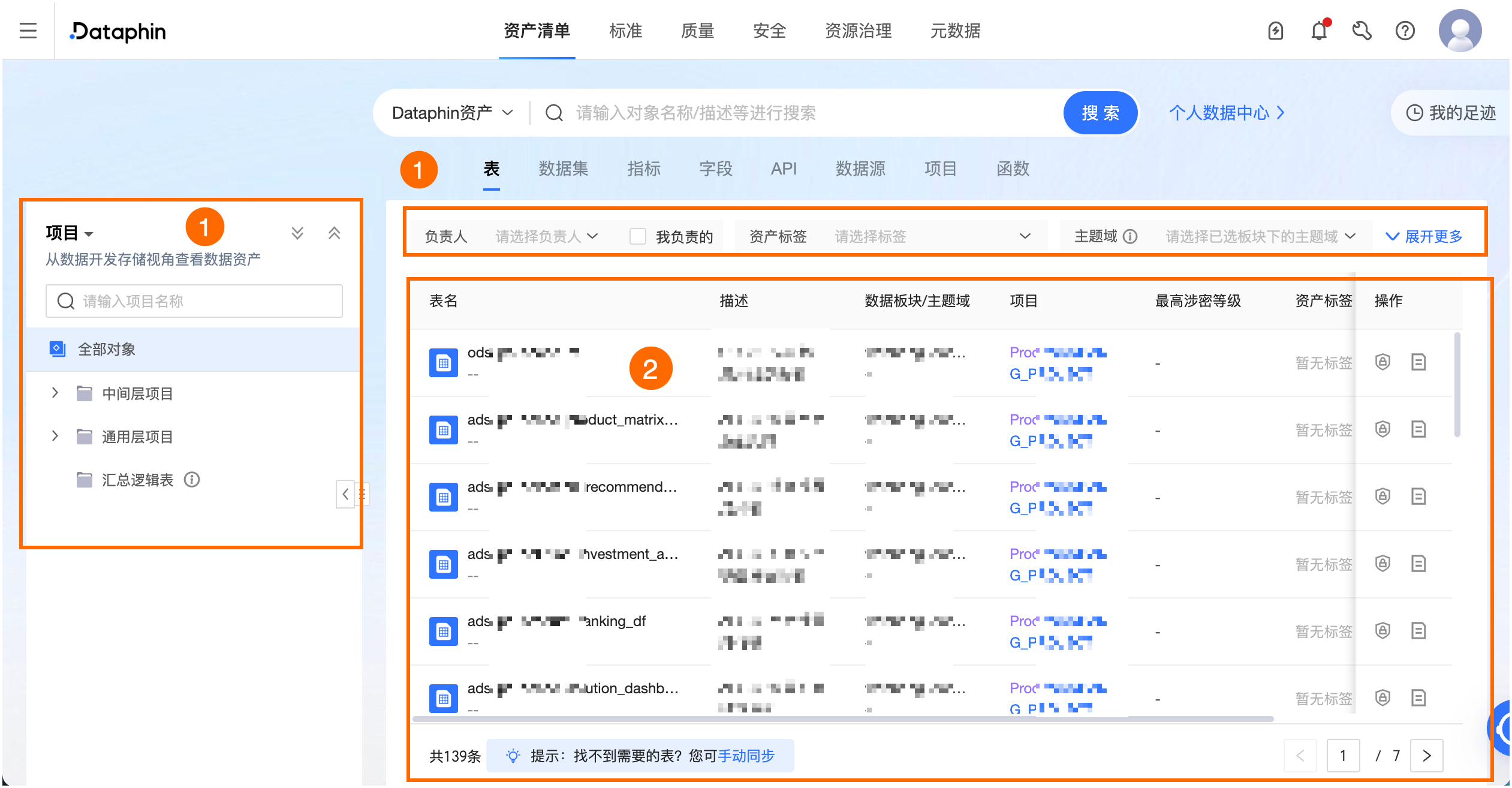Open document icon for ution_dashb row
Image resolution: width=1512 pixels, height=788 pixels.
tap(1418, 698)
